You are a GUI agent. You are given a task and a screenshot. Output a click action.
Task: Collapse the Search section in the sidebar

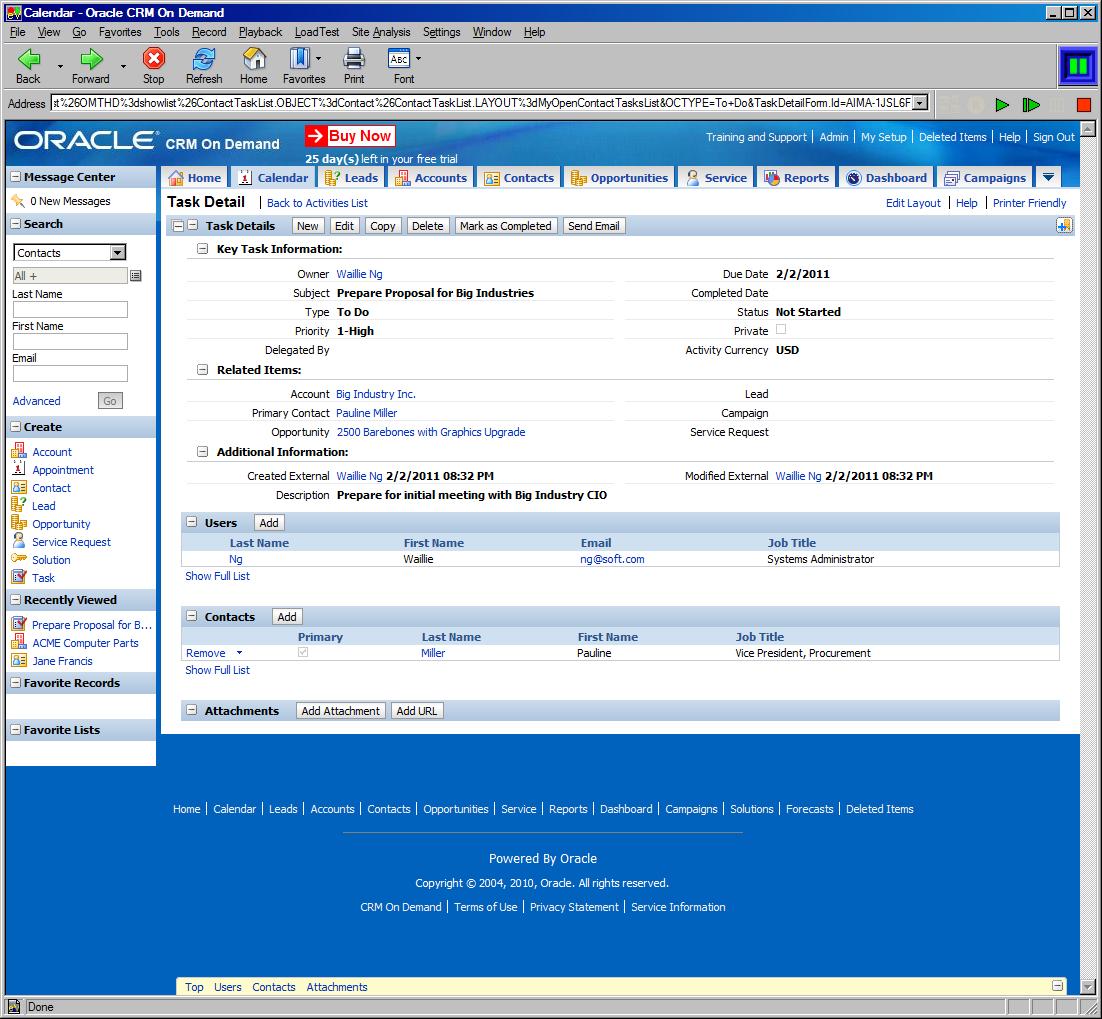point(15,224)
